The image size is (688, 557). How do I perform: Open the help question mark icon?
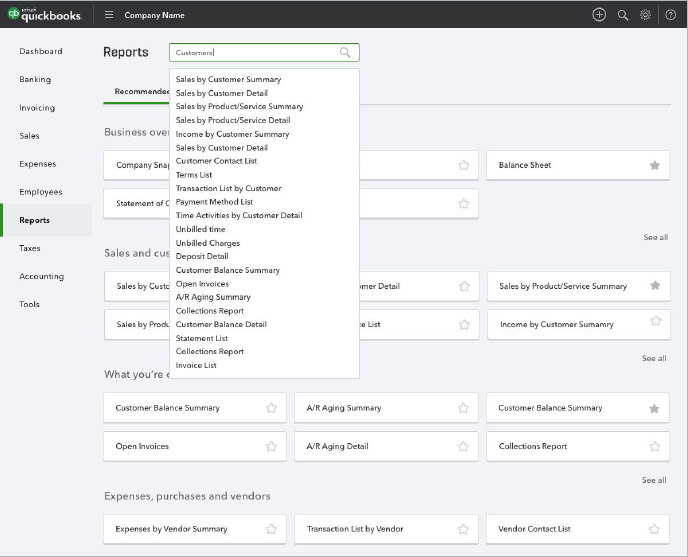[x=670, y=15]
